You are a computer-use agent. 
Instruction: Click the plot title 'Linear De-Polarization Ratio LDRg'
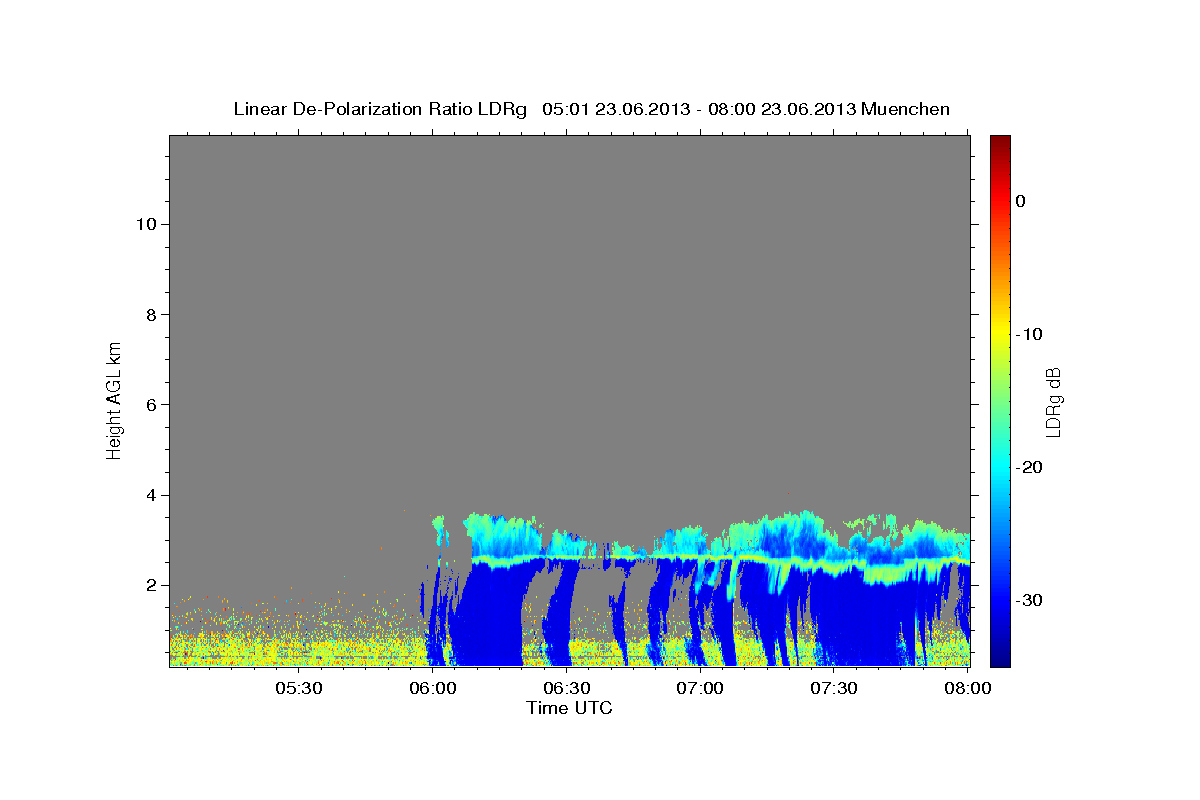point(380,109)
